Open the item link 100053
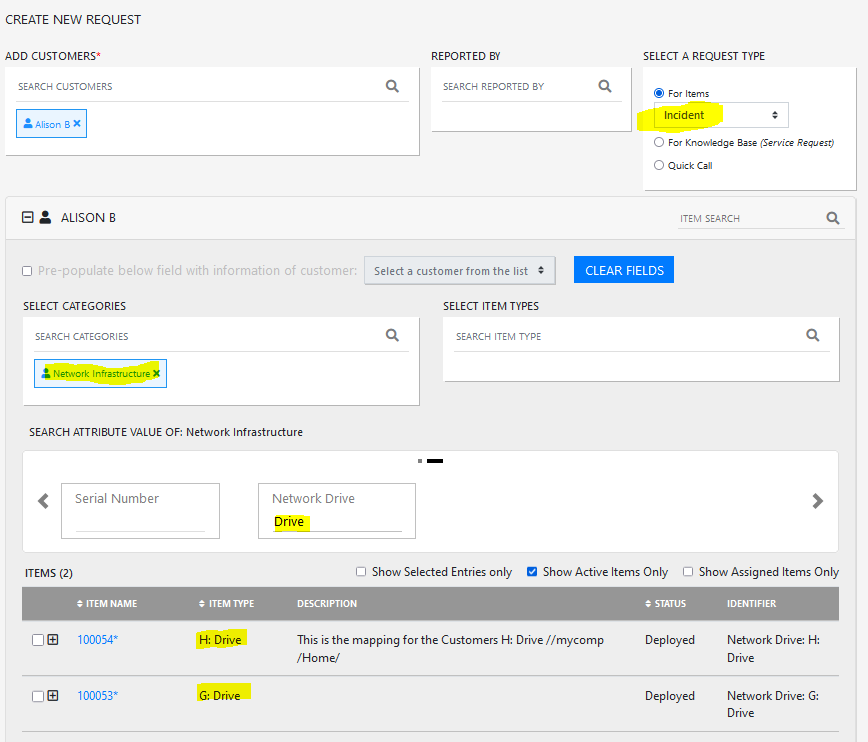This screenshot has width=868, height=742. pyautogui.click(x=97, y=695)
